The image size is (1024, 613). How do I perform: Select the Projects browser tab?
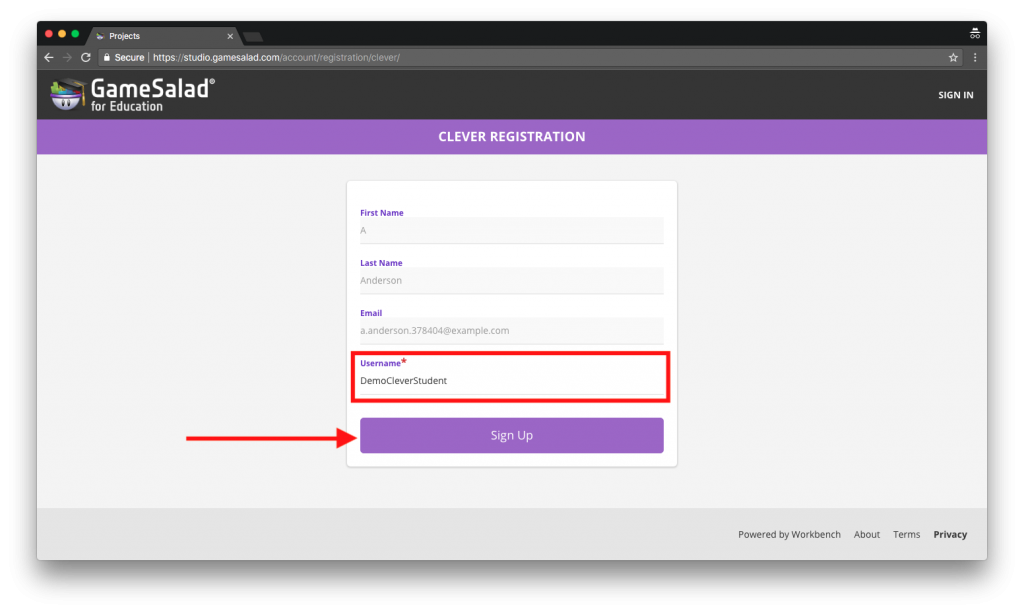tap(163, 36)
